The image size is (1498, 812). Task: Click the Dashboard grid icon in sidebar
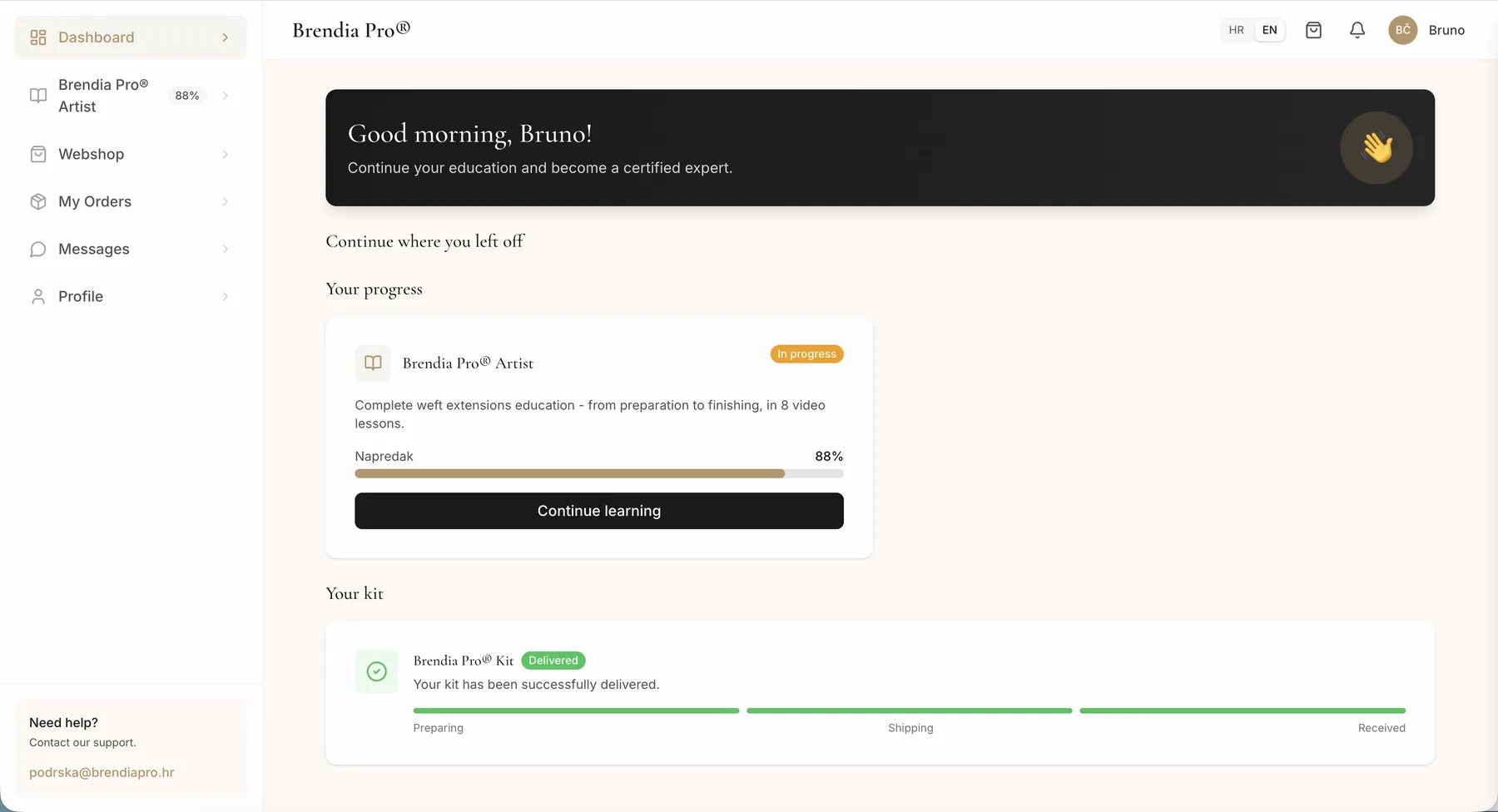coord(38,37)
